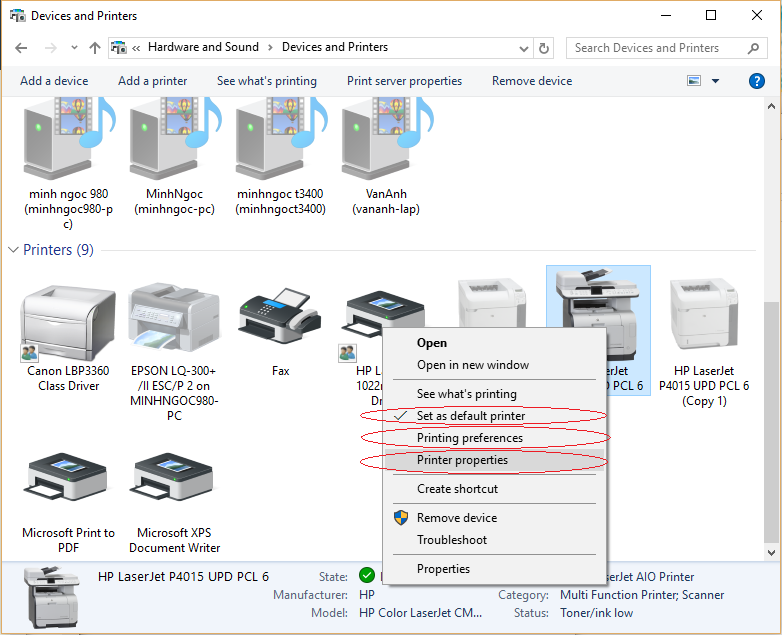Choose Printing preferences from context menu
This screenshot has width=782, height=635.
(x=469, y=438)
